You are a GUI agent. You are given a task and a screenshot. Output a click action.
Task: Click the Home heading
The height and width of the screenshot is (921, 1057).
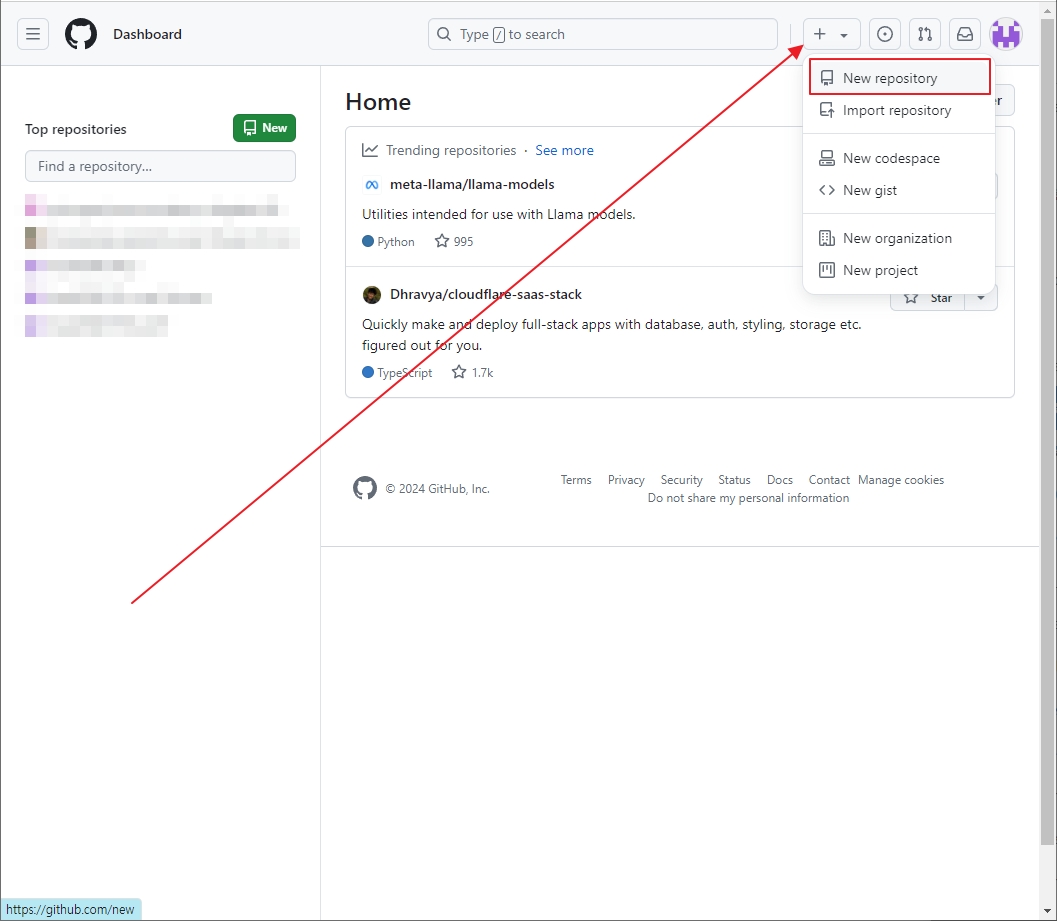coord(378,102)
